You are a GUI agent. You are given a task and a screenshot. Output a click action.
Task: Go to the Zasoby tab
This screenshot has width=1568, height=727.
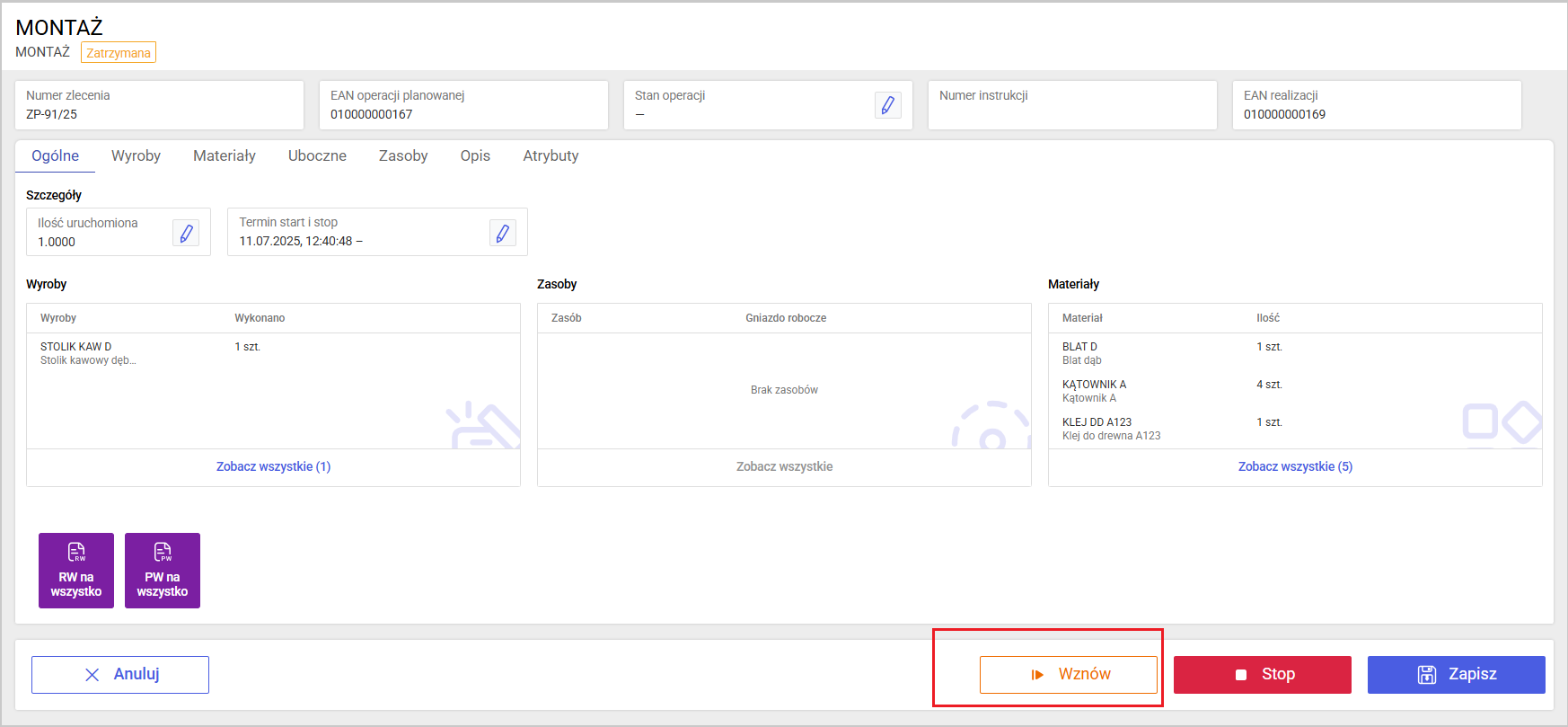point(403,156)
